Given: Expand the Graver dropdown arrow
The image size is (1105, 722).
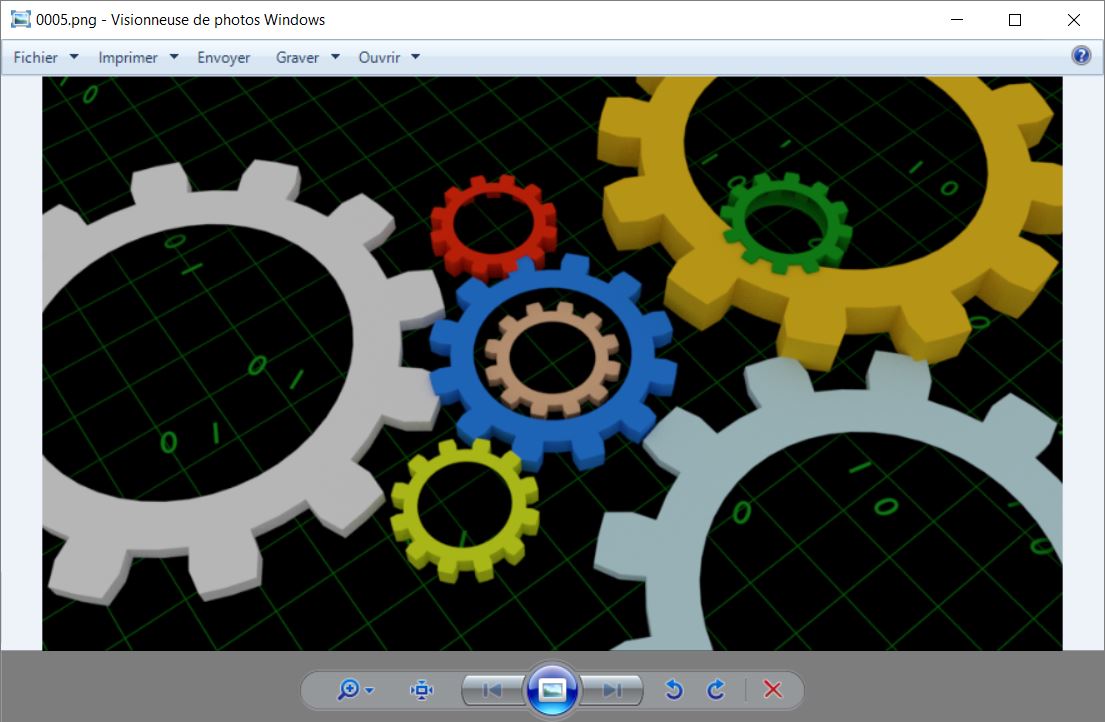Looking at the screenshot, I should click(x=335, y=57).
